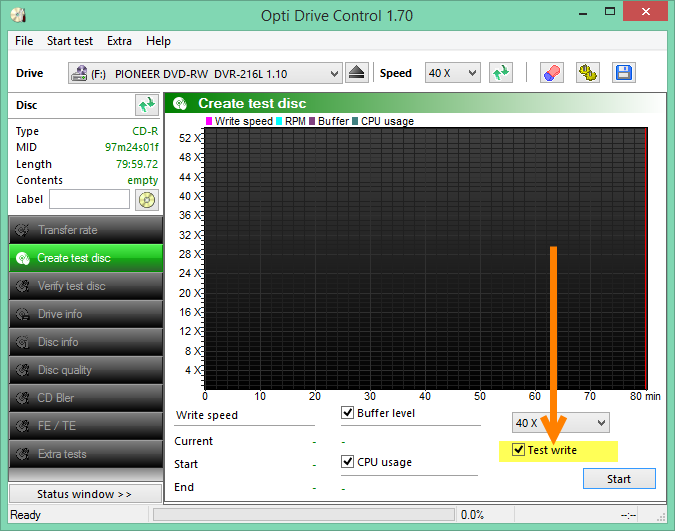Switch to Verify test disc
The image size is (675, 531).
click(86, 286)
